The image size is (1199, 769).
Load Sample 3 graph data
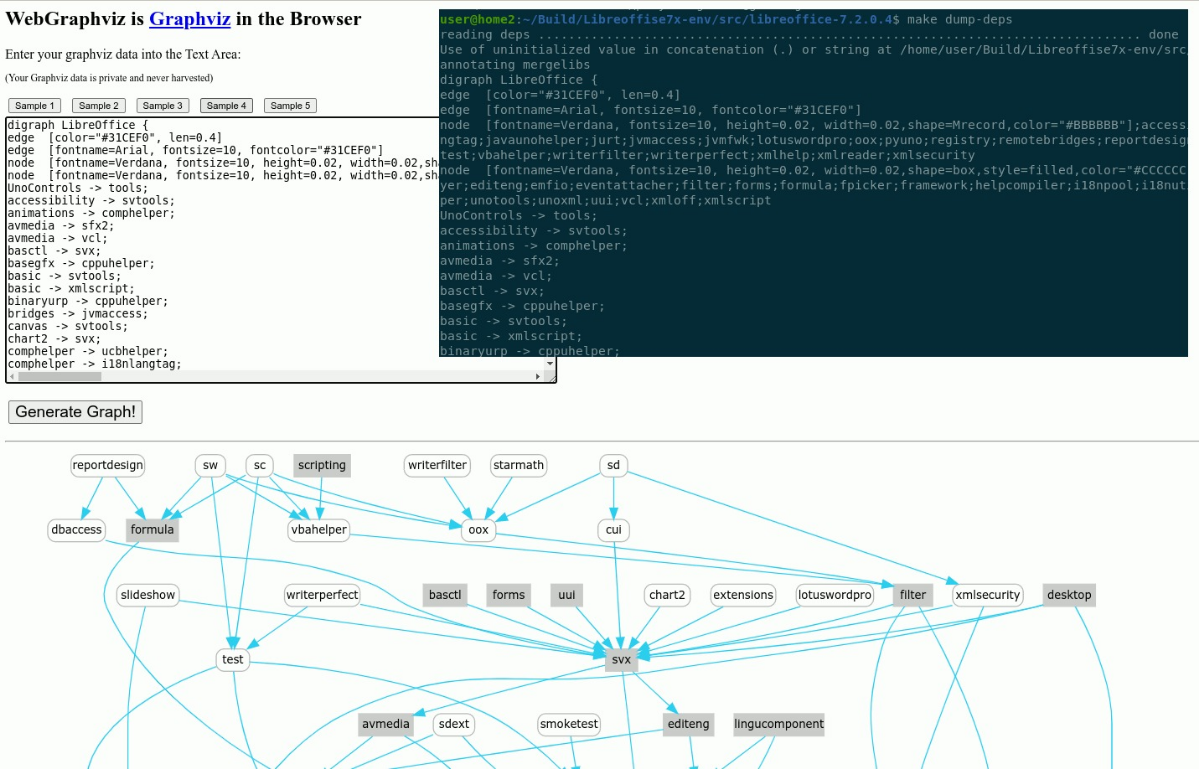coord(163,105)
